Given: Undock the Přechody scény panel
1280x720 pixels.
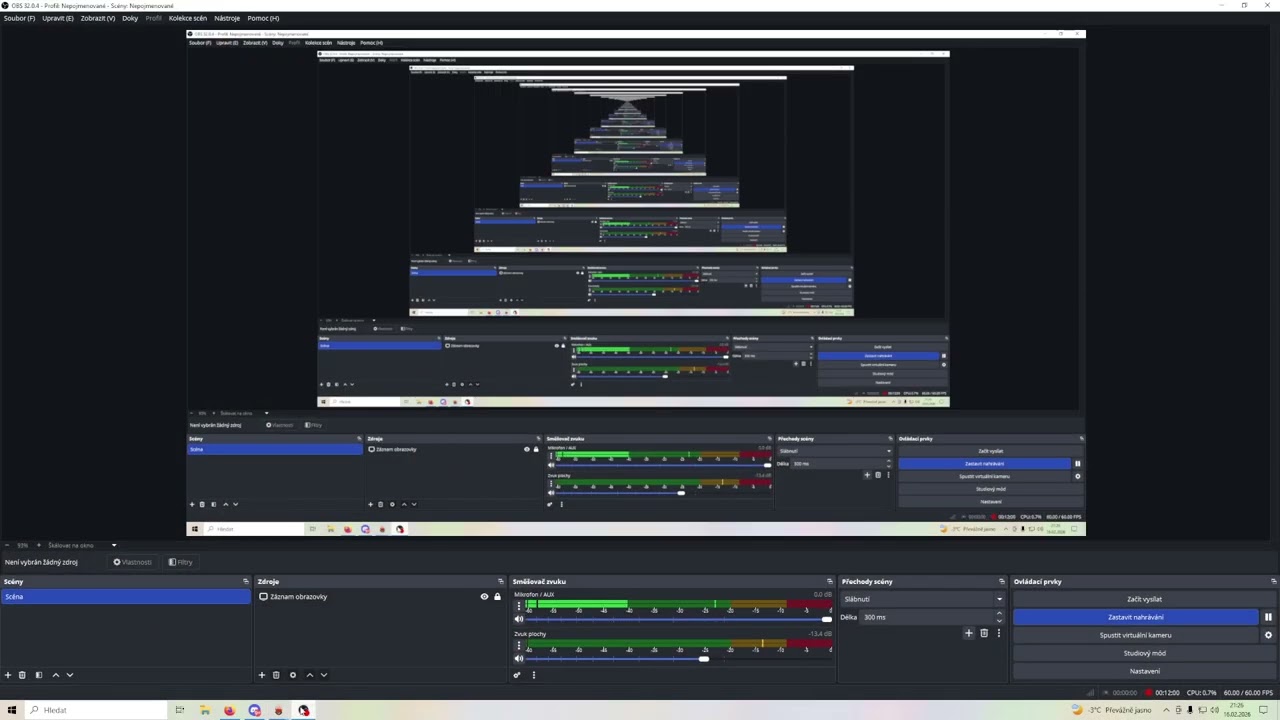Looking at the screenshot, I should point(1001,581).
